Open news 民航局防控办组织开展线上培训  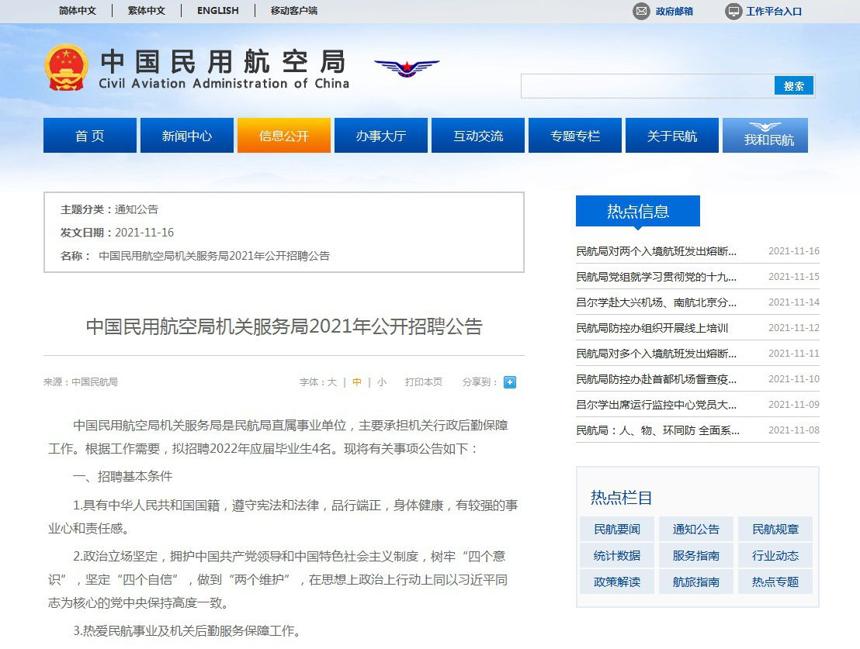point(652,328)
